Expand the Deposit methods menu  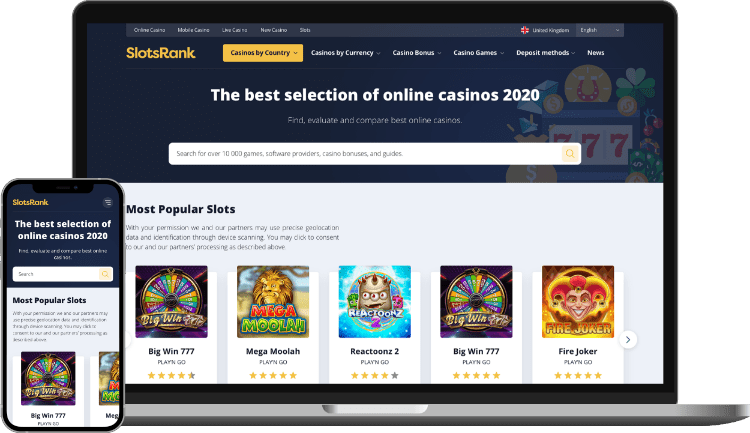pyautogui.click(x=546, y=53)
